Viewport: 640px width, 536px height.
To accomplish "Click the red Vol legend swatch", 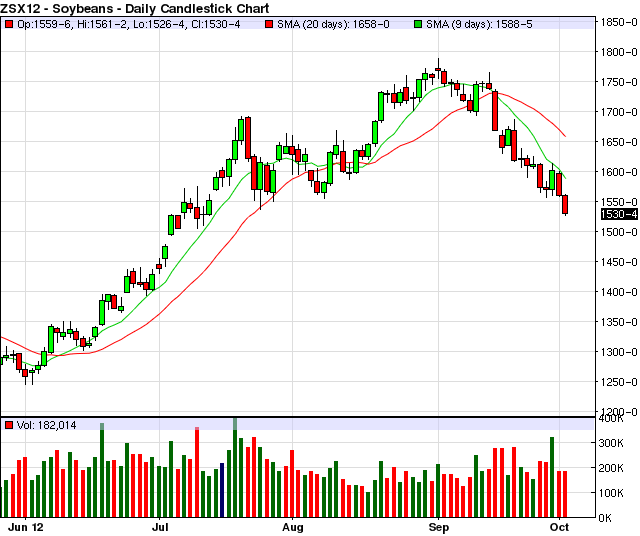I will tap(9, 425).
